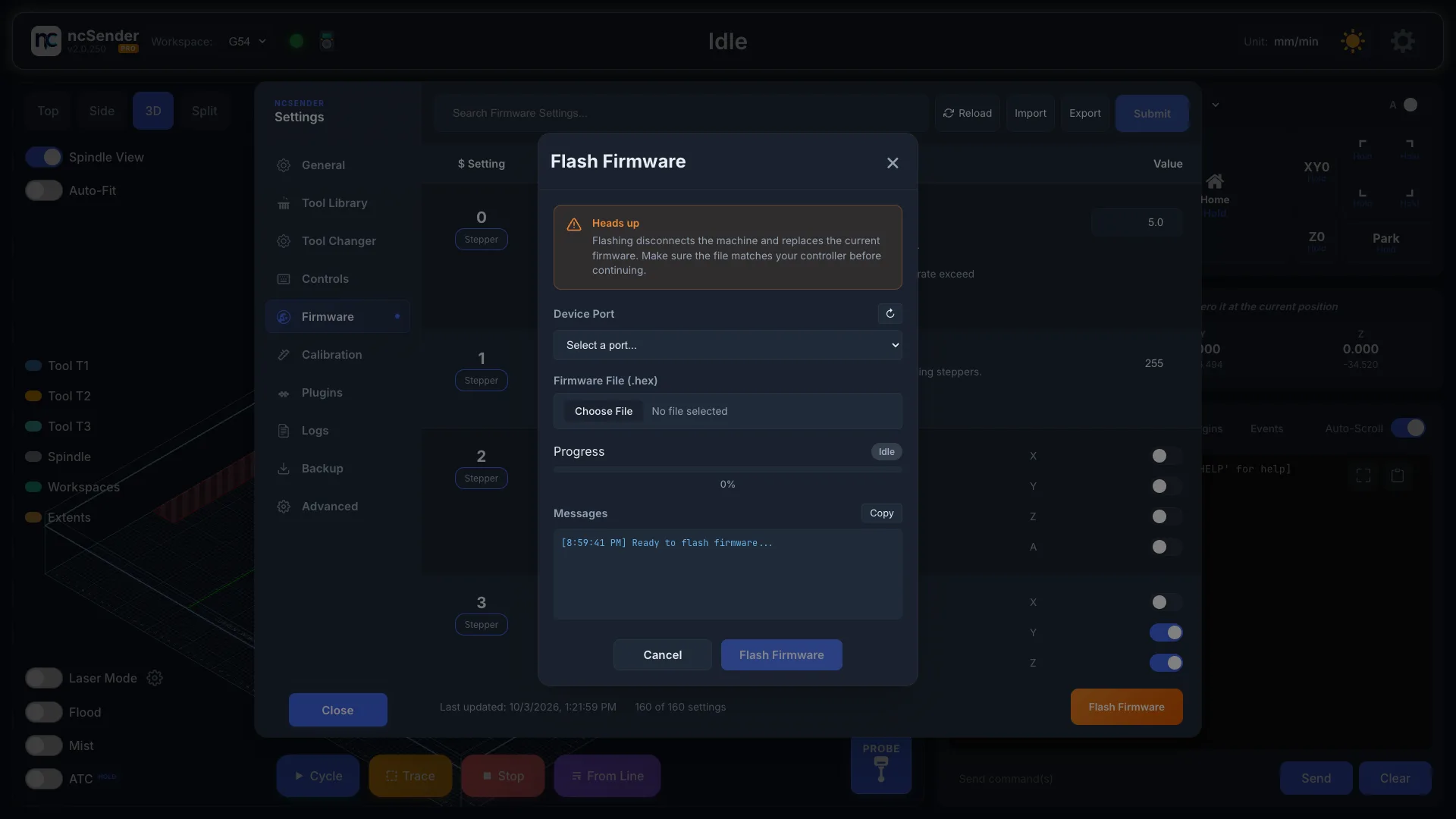
Task: Open the General settings section
Action: point(337,165)
